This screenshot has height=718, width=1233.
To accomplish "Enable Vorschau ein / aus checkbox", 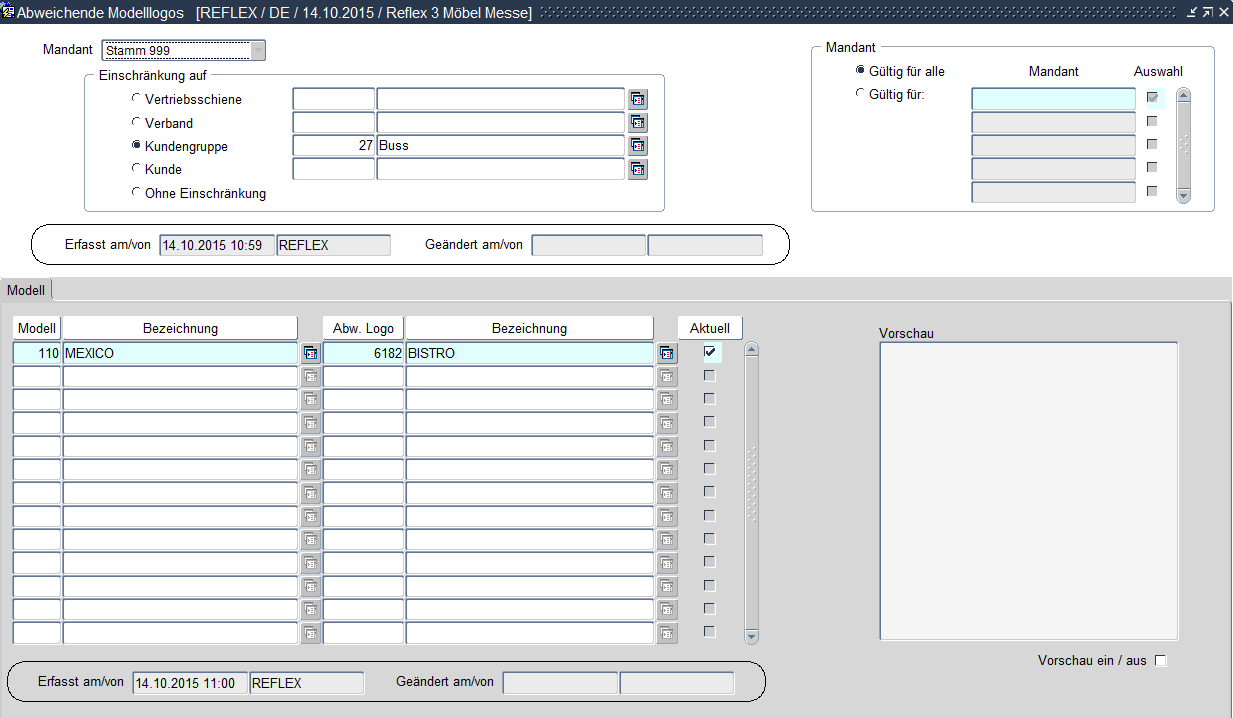I will click(x=1161, y=660).
